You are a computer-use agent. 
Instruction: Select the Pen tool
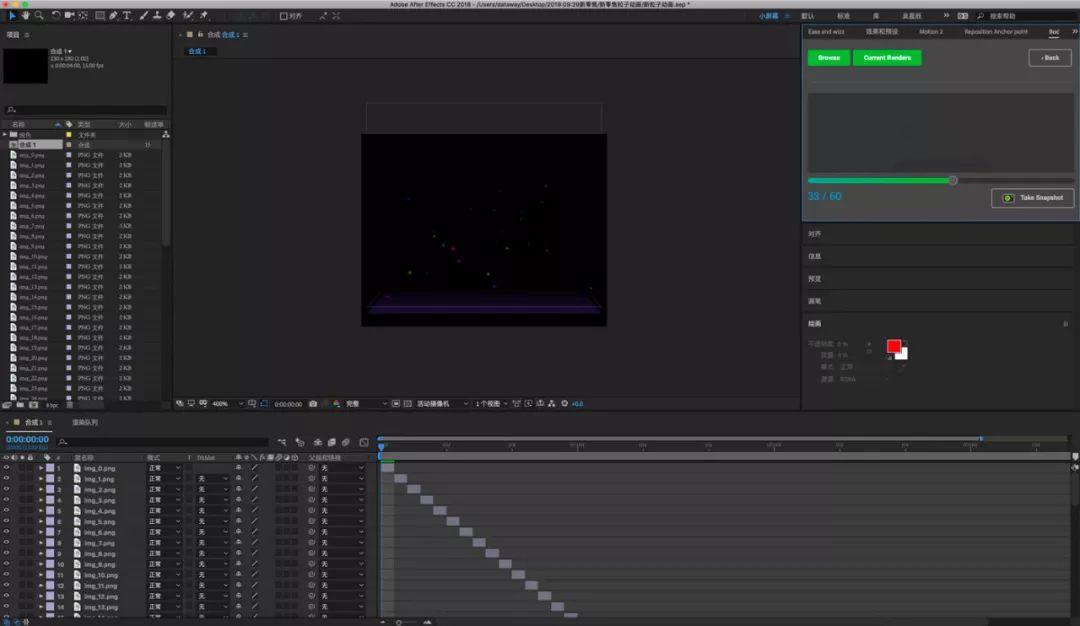pos(113,16)
